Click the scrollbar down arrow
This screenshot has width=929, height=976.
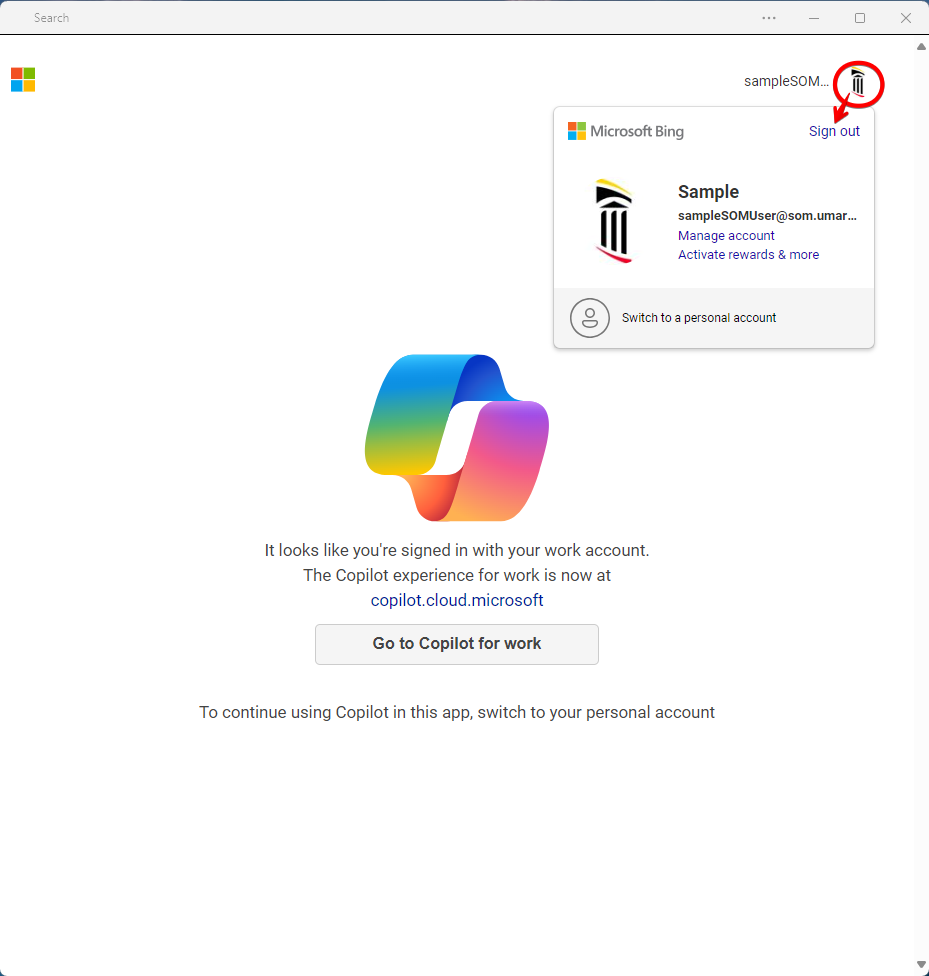point(921,965)
